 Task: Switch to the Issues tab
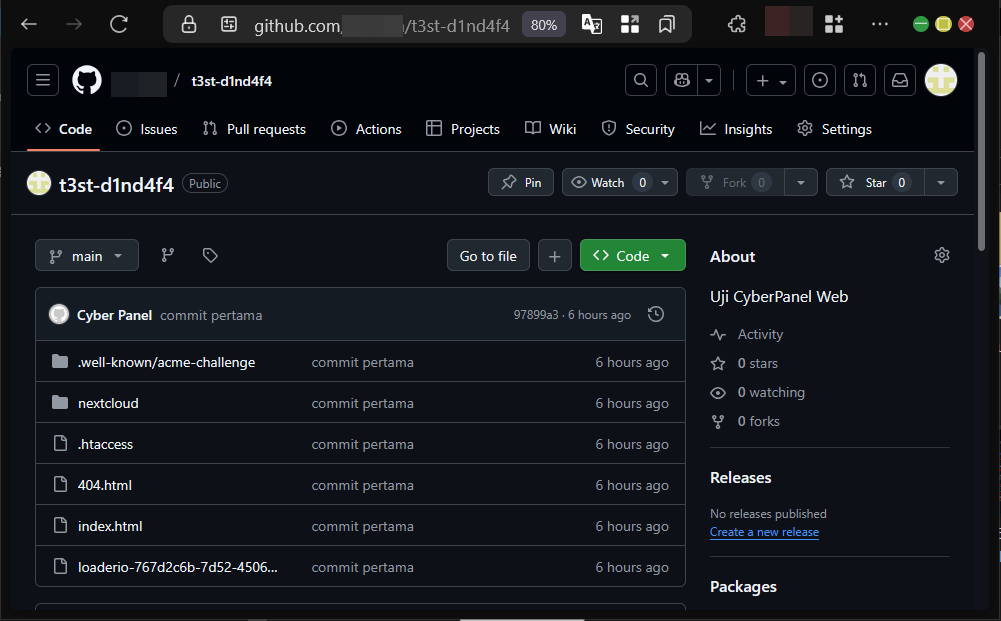click(147, 129)
